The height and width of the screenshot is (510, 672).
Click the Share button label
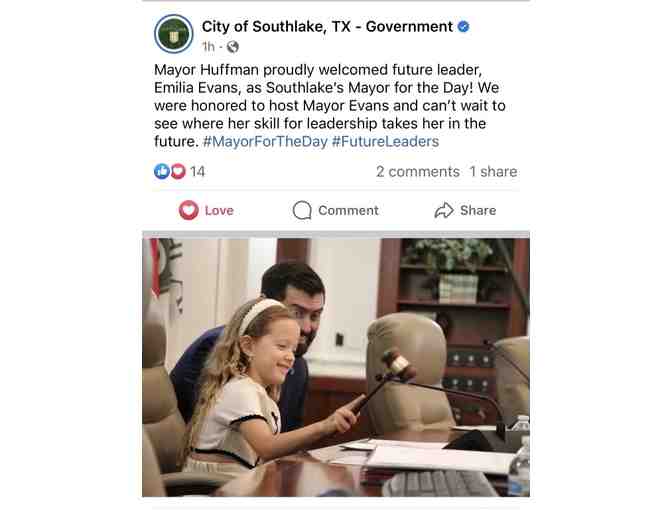478,210
